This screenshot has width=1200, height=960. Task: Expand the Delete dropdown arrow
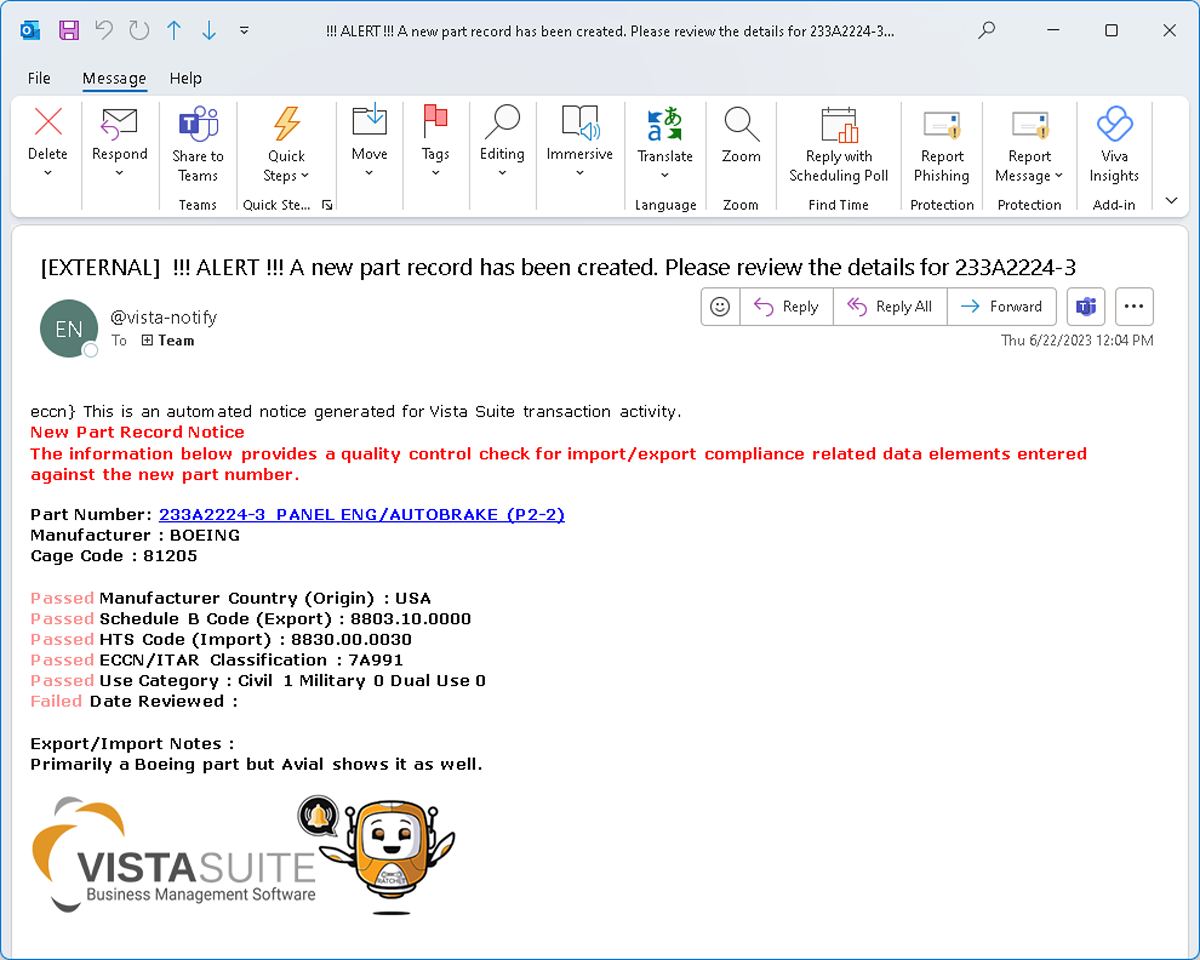(48, 174)
